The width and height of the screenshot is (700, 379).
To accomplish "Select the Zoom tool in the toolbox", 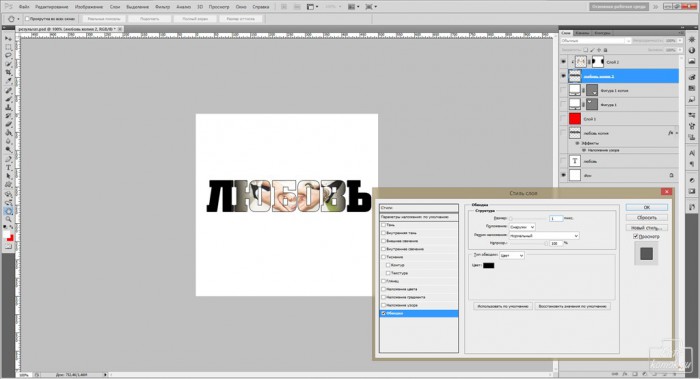I will [8, 219].
